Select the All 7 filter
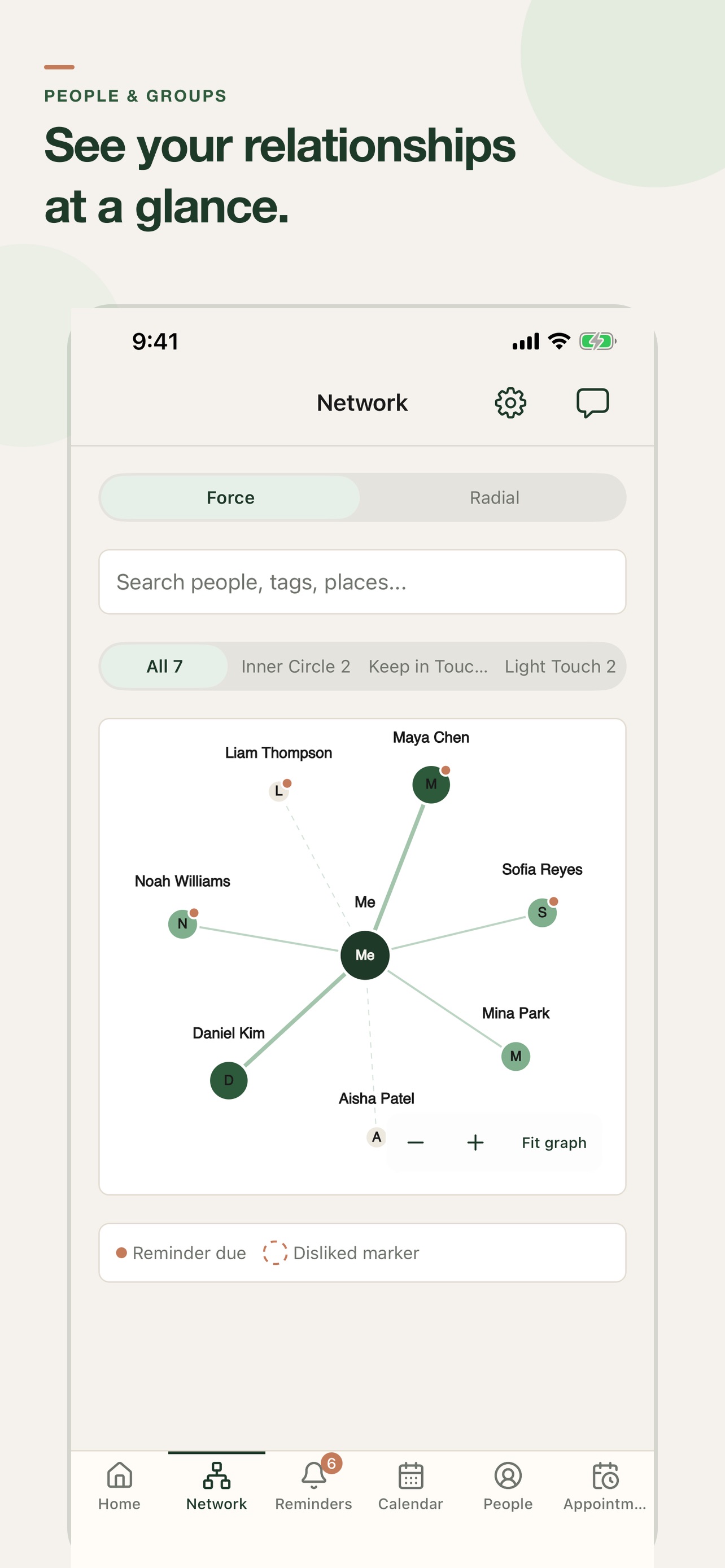Screen dimensions: 725x1568 click(164, 666)
